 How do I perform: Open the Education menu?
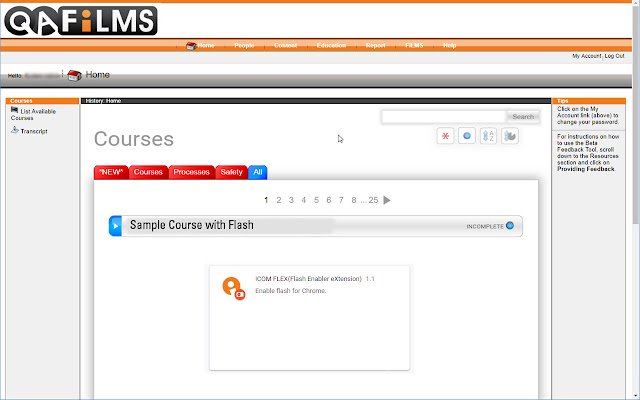click(x=331, y=45)
